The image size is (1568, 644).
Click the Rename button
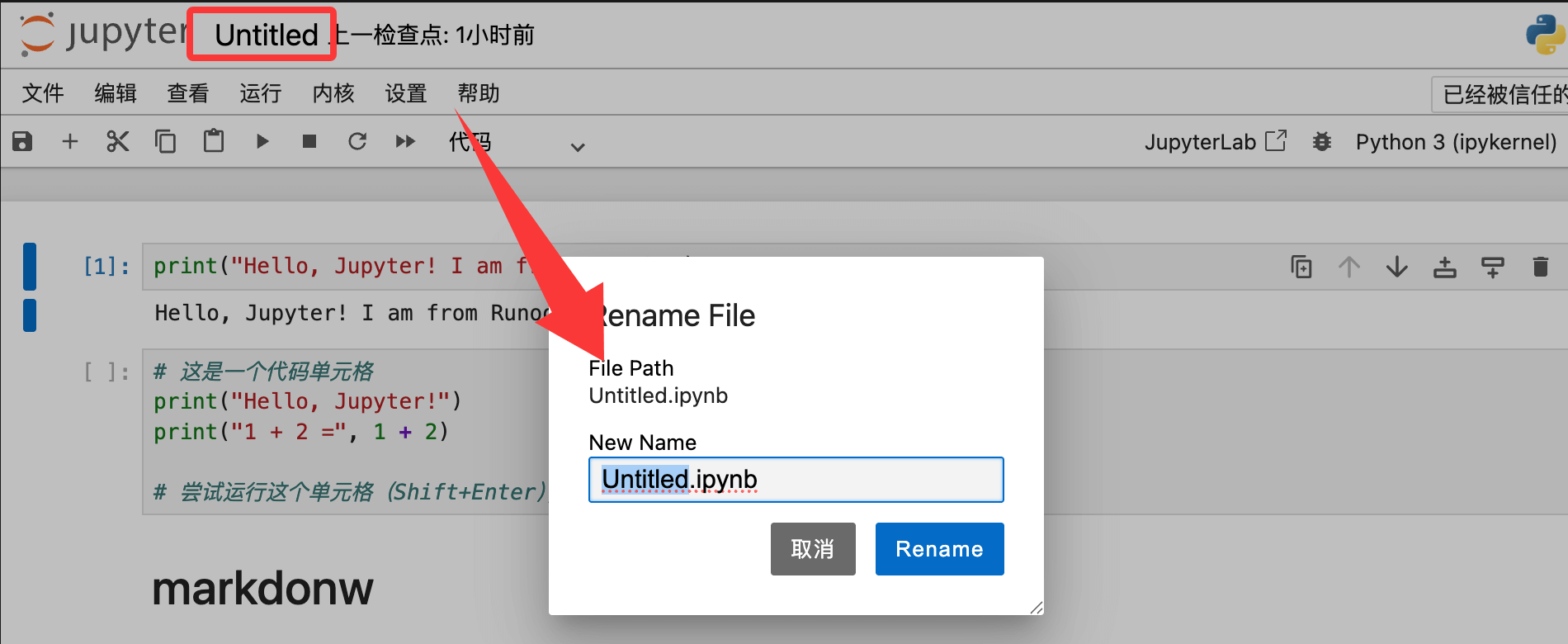tap(939, 549)
